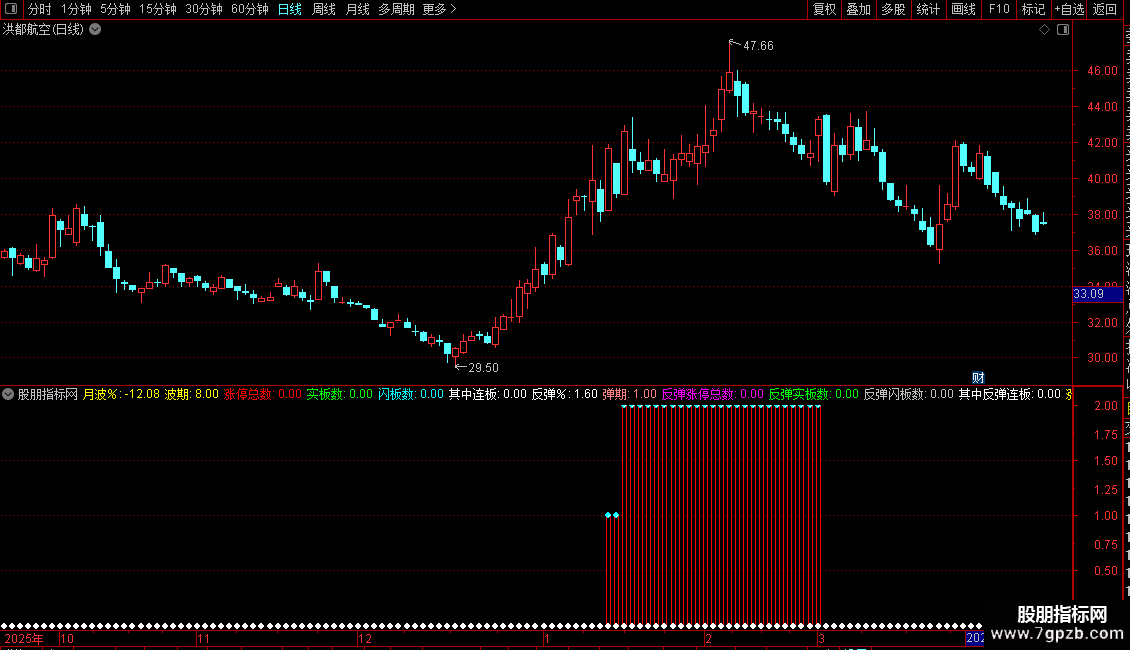Screen dimensions: 1130x650
Task: Select the 日线 daily chart
Action: pyautogui.click(x=290, y=9)
